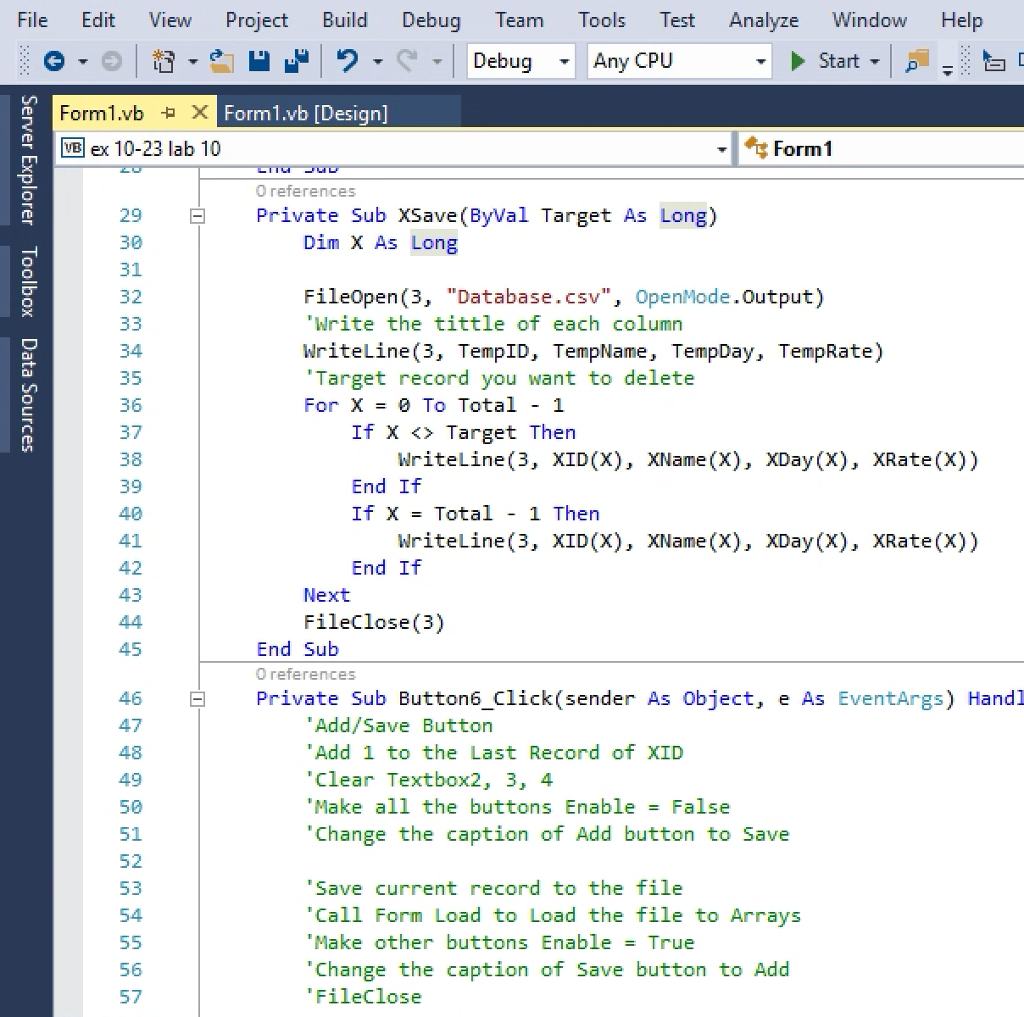
Task: Click the Save All icon
Action: (x=297, y=61)
